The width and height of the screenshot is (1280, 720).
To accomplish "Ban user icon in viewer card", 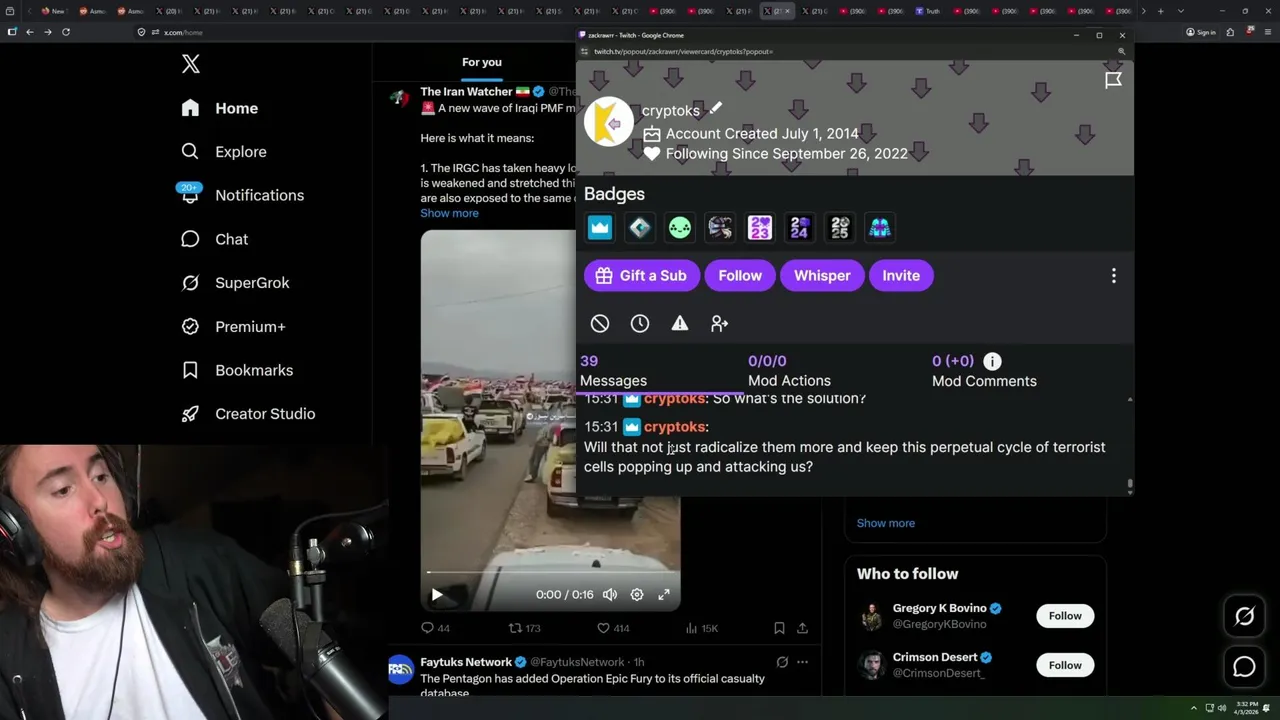I will (x=600, y=324).
